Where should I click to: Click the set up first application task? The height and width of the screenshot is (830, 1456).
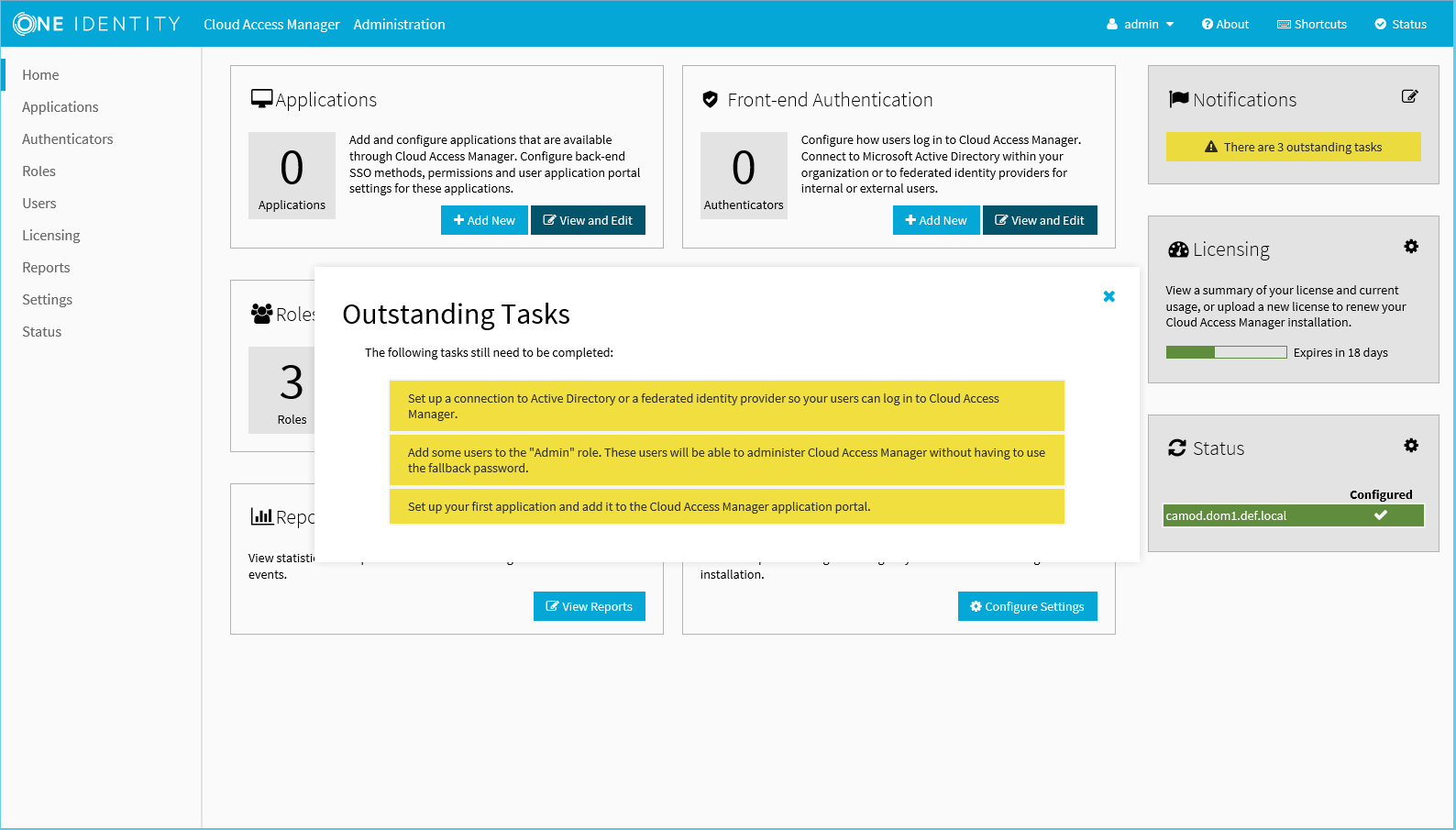pyautogui.click(x=727, y=506)
